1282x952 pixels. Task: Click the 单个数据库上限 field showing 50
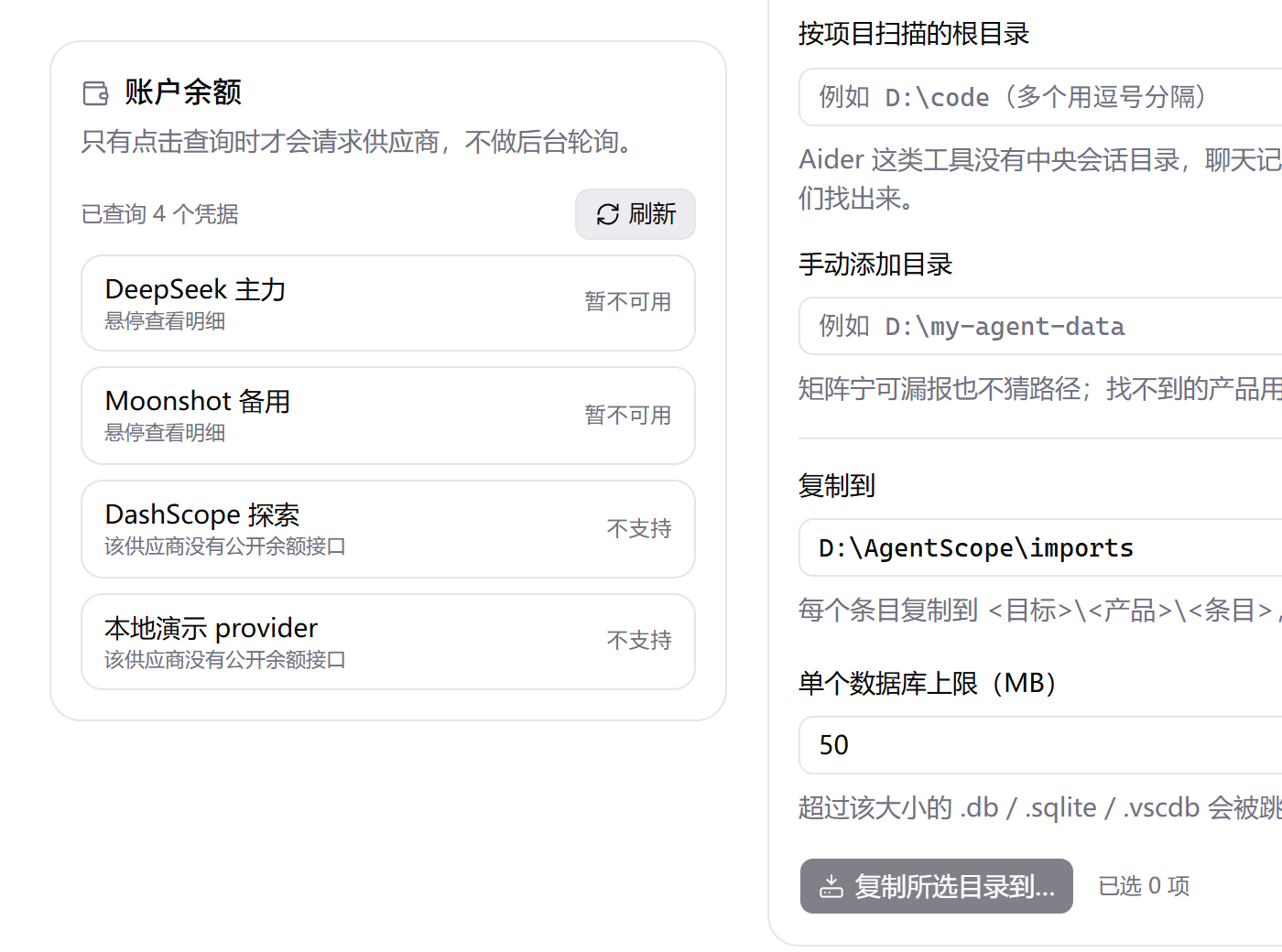[x=1040, y=745]
